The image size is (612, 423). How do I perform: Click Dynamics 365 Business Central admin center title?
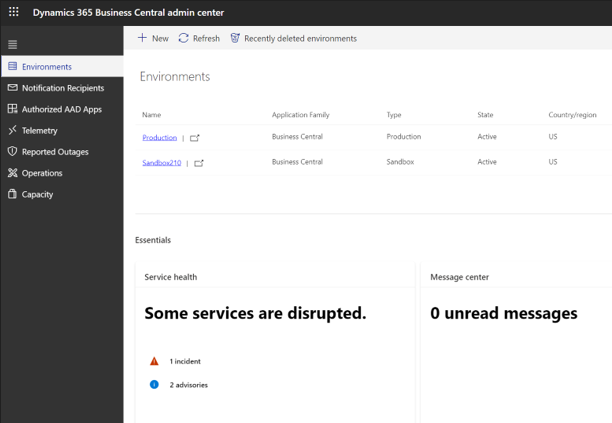point(128,12)
